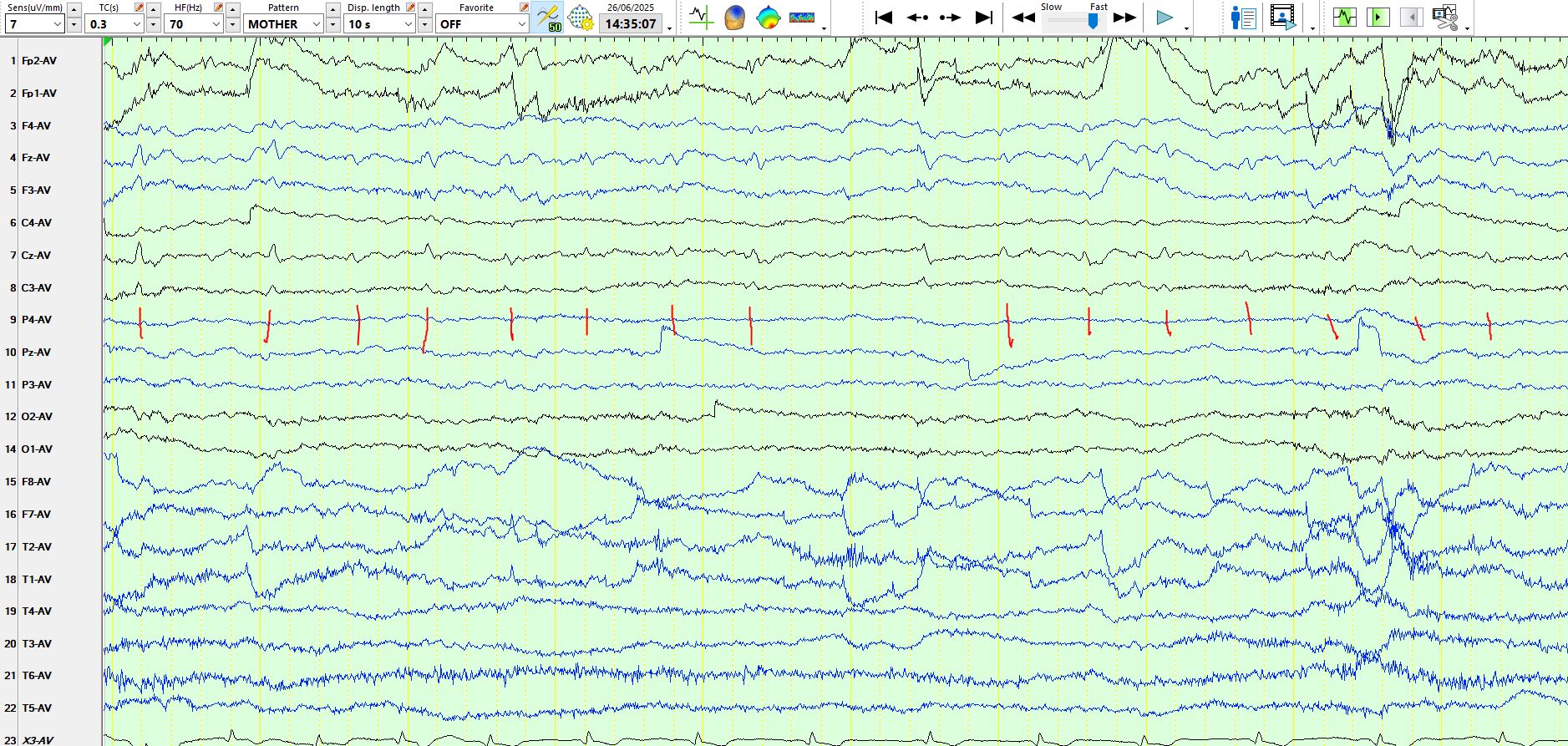Screen dimensions: 1568x746
Task: Open the patient information panel icon
Action: [x=1243, y=18]
